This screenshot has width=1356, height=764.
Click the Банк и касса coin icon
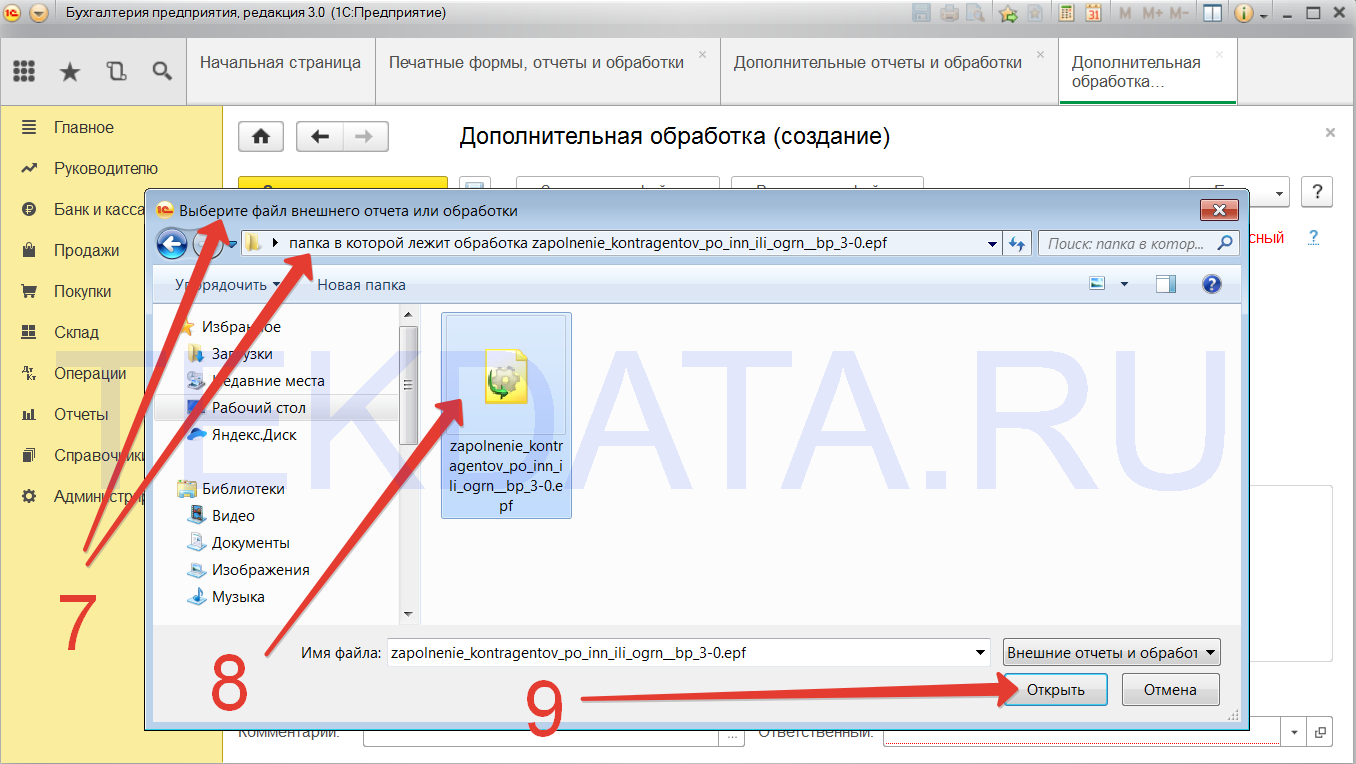pyautogui.click(x=29, y=209)
